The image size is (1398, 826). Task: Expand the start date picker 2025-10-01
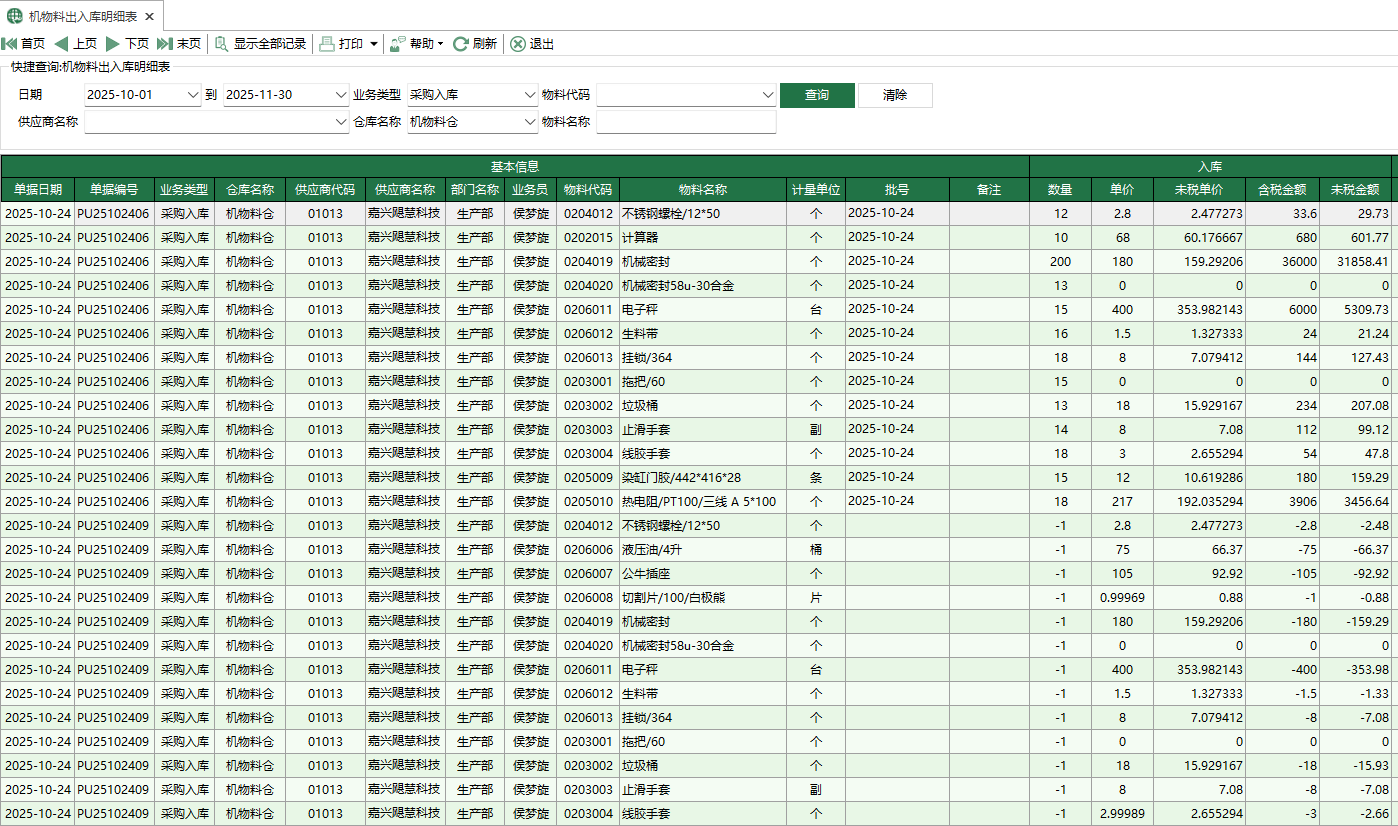(x=193, y=95)
